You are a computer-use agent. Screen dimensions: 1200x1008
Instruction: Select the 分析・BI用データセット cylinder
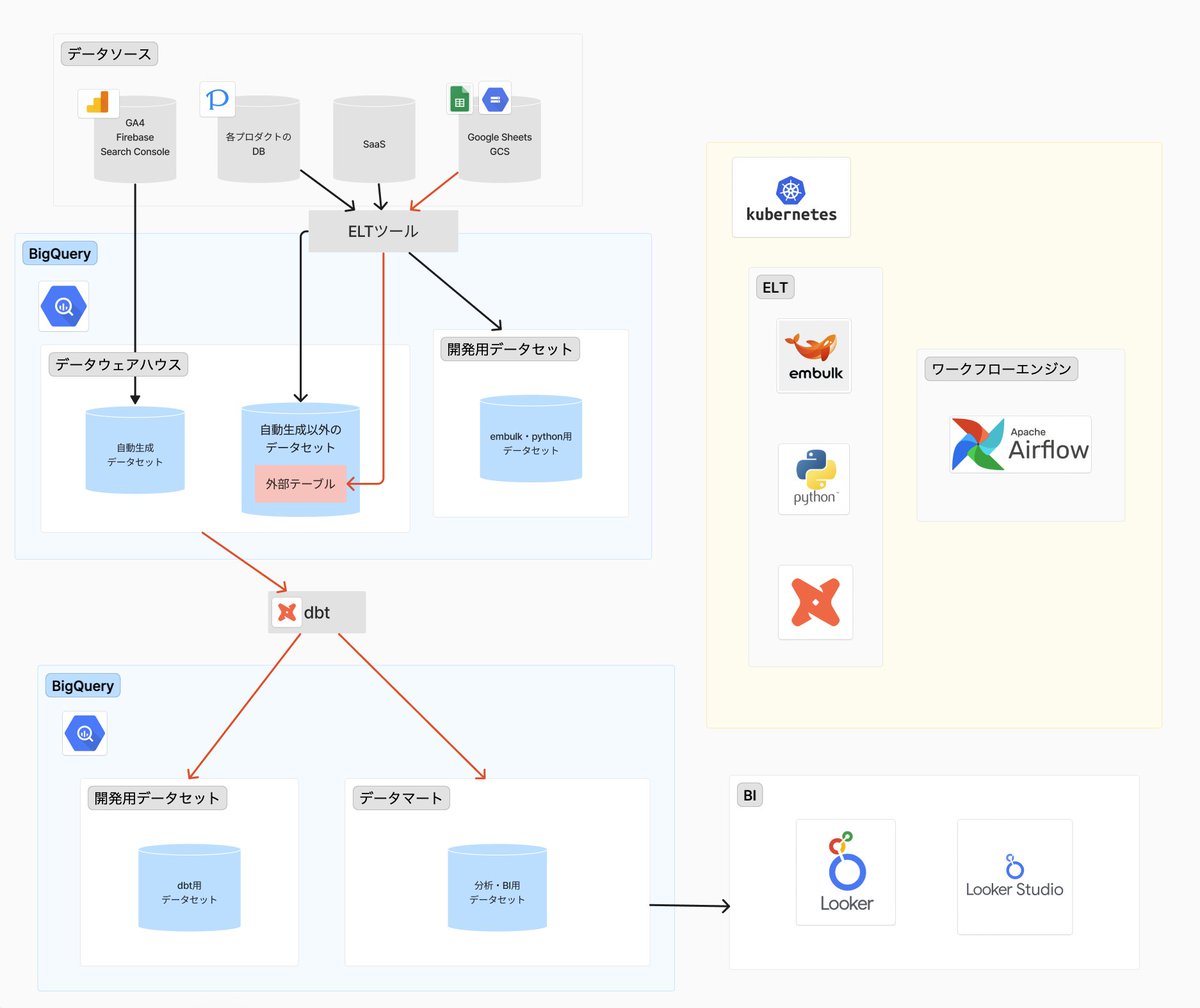point(497,888)
